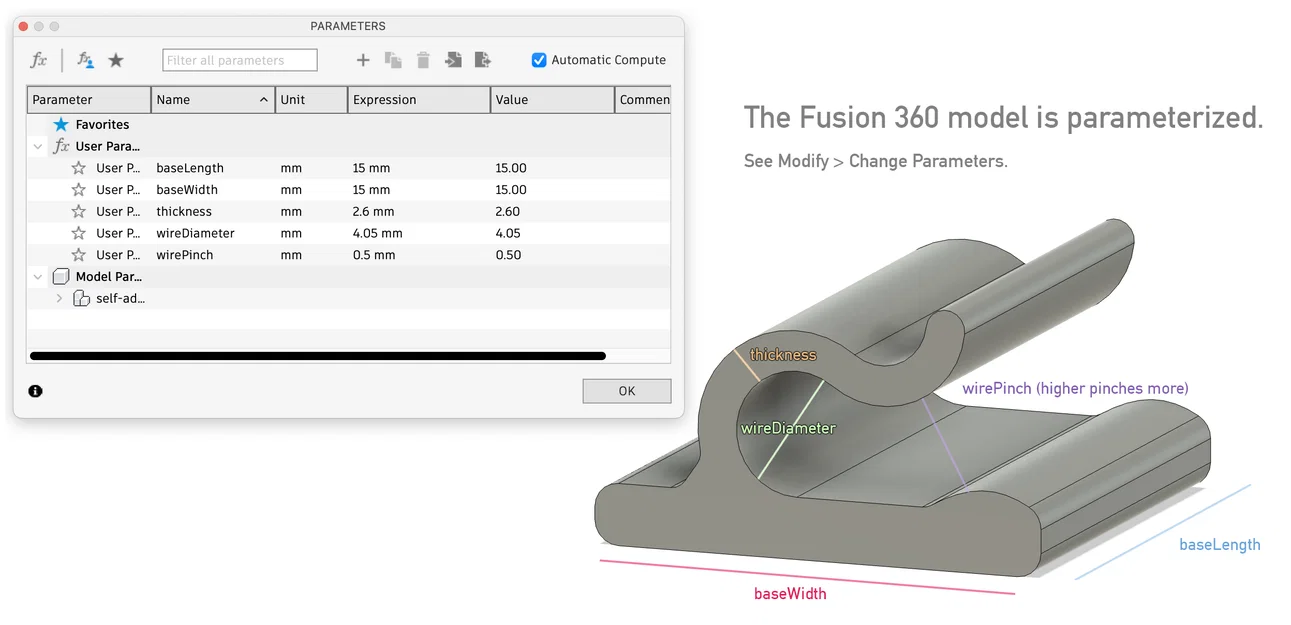The image size is (1291, 625).
Task: Favorite the thickness parameter star
Action: coord(79,212)
